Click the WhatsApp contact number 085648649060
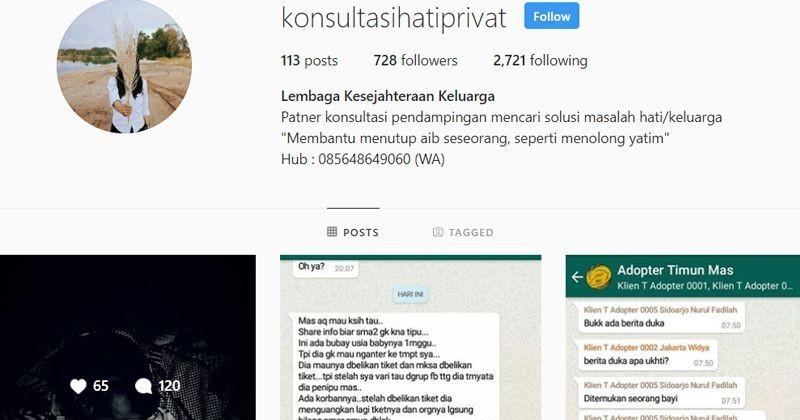Image resolution: width=800 pixels, height=420 pixels. pos(364,159)
